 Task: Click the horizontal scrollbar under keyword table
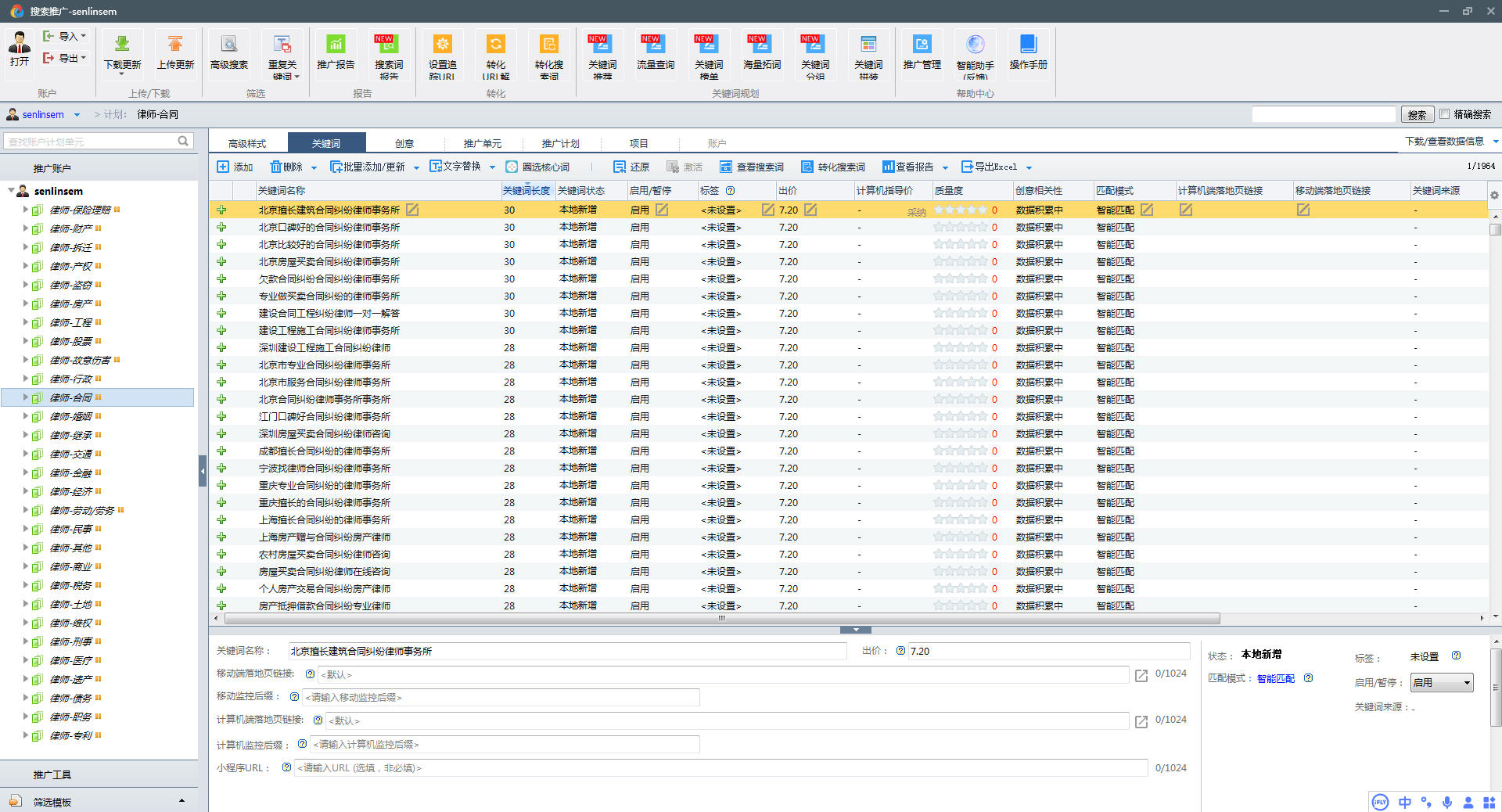click(721, 618)
